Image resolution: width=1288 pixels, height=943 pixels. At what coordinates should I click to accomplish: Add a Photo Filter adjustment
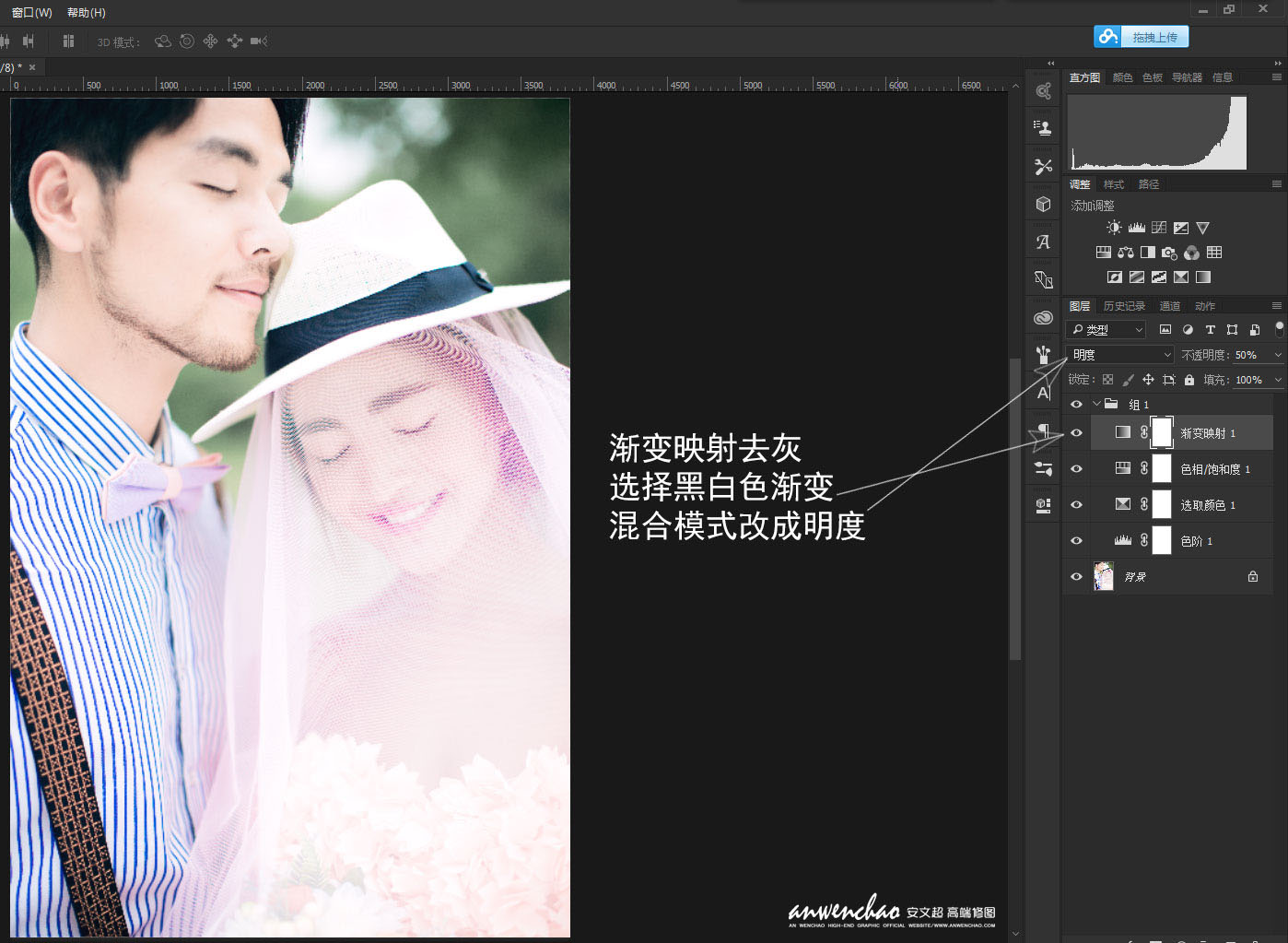point(1170,253)
